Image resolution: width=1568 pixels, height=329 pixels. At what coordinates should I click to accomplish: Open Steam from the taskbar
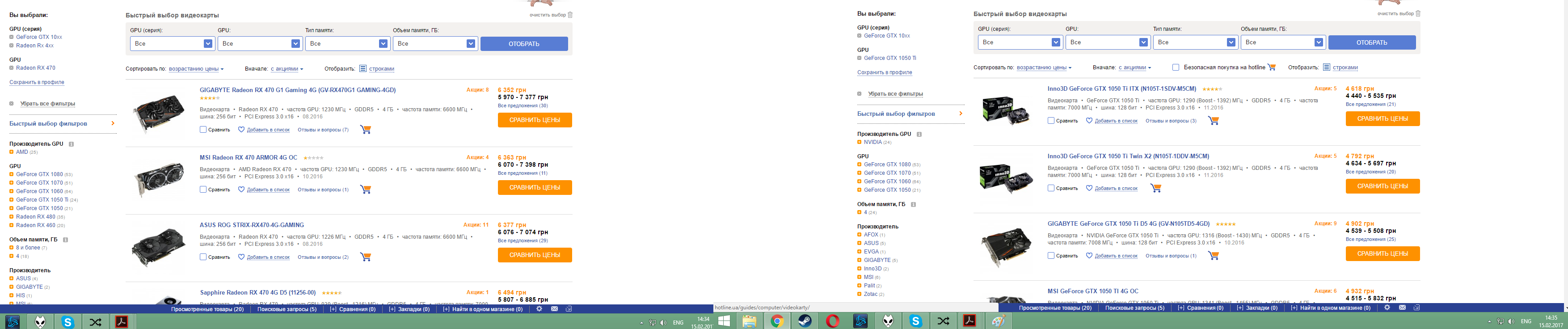tap(805, 321)
